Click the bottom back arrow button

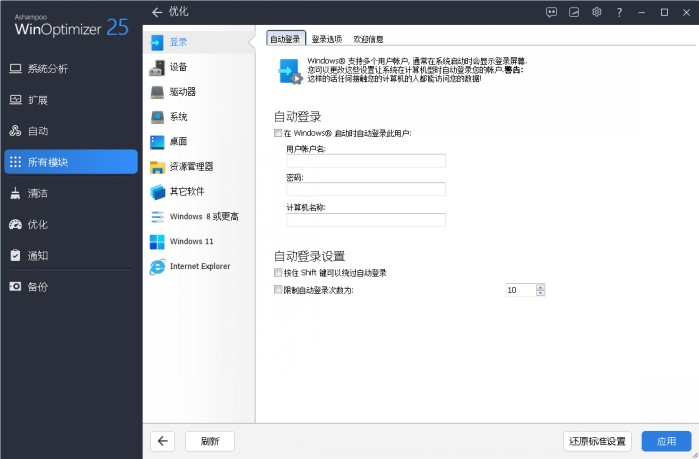(x=162, y=441)
